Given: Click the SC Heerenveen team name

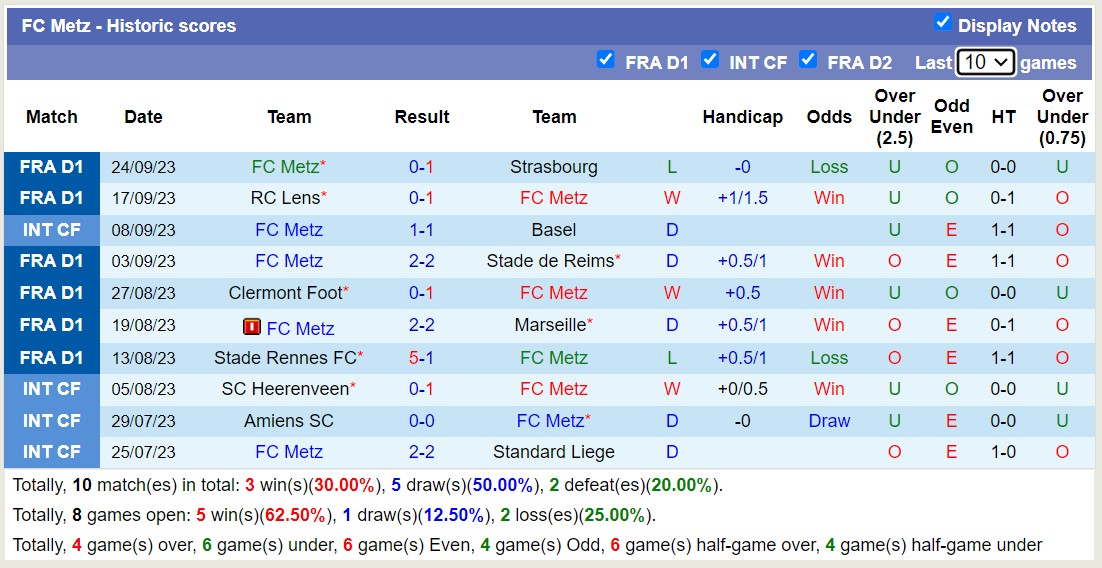Looking at the screenshot, I should click(x=285, y=389).
